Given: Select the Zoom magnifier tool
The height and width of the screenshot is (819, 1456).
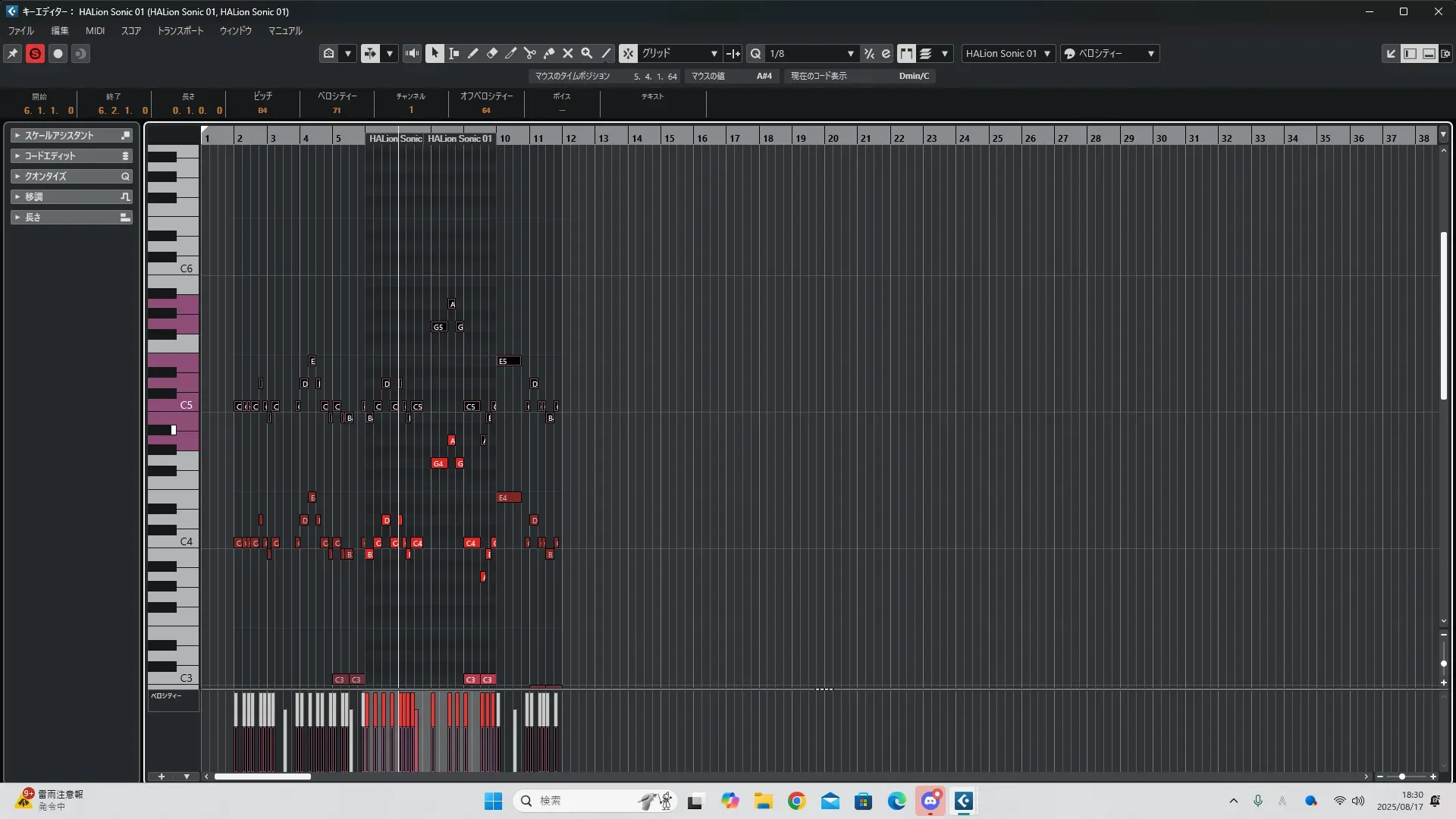Looking at the screenshot, I should pyautogui.click(x=586, y=53).
